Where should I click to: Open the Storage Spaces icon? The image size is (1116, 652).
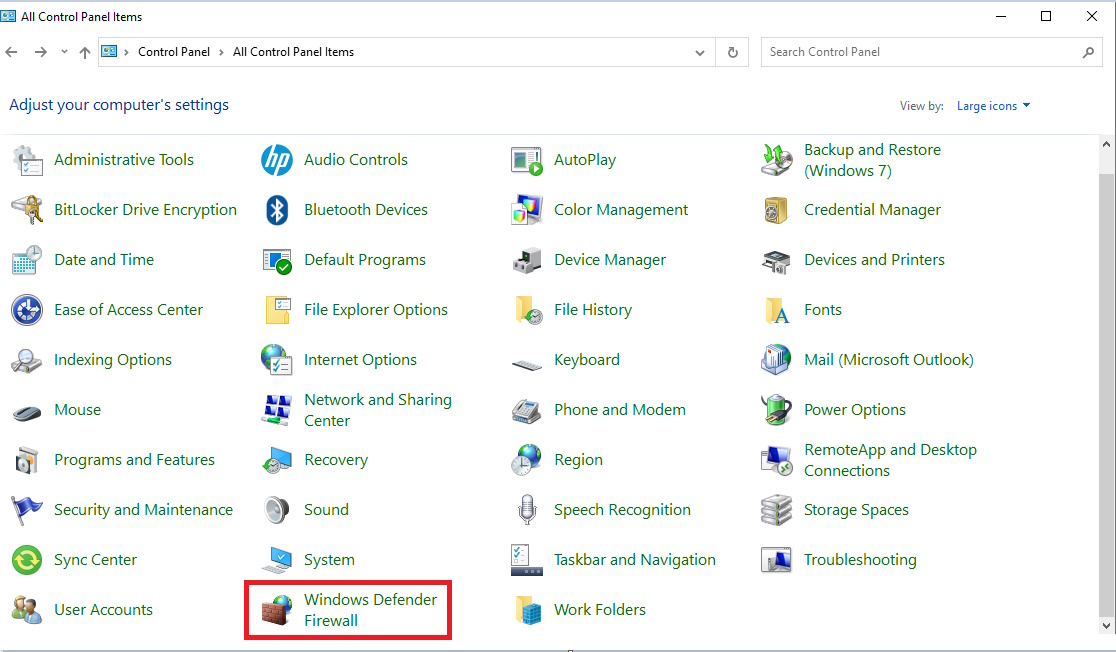[777, 510]
